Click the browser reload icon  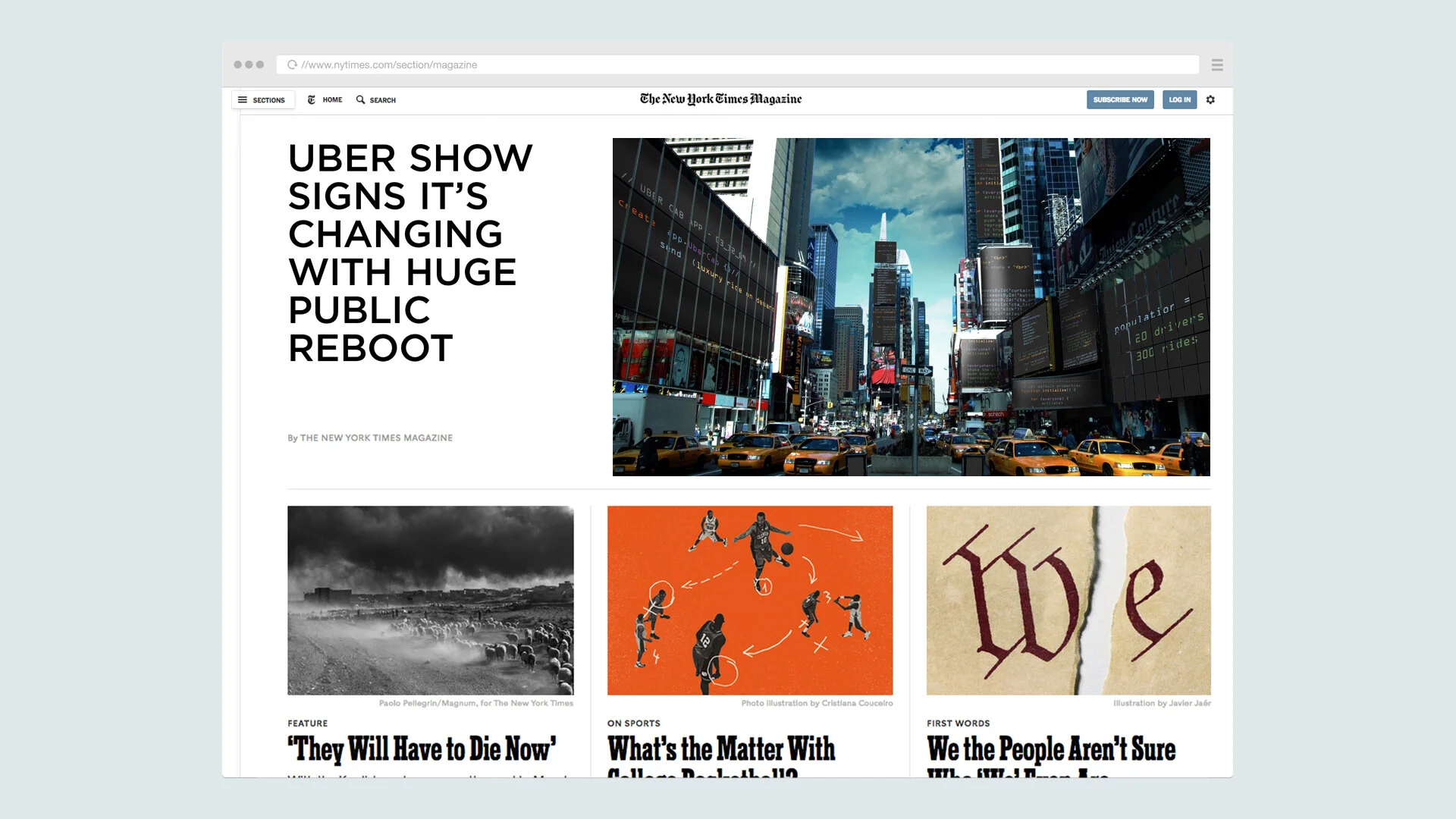click(x=292, y=64)
